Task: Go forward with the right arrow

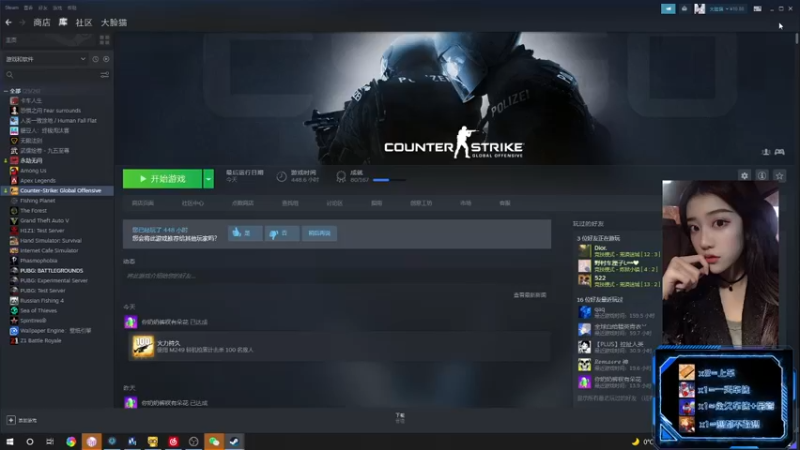Action: point(22,22)
